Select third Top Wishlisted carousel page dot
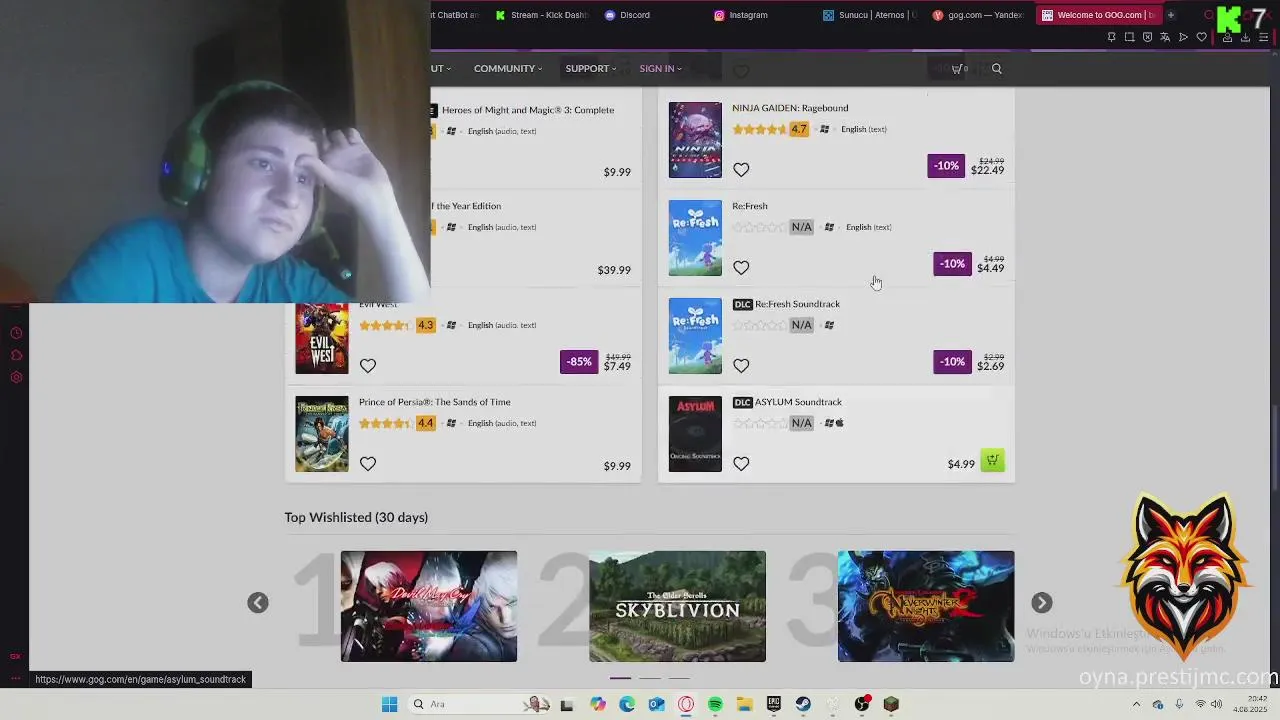 point(679,678)
